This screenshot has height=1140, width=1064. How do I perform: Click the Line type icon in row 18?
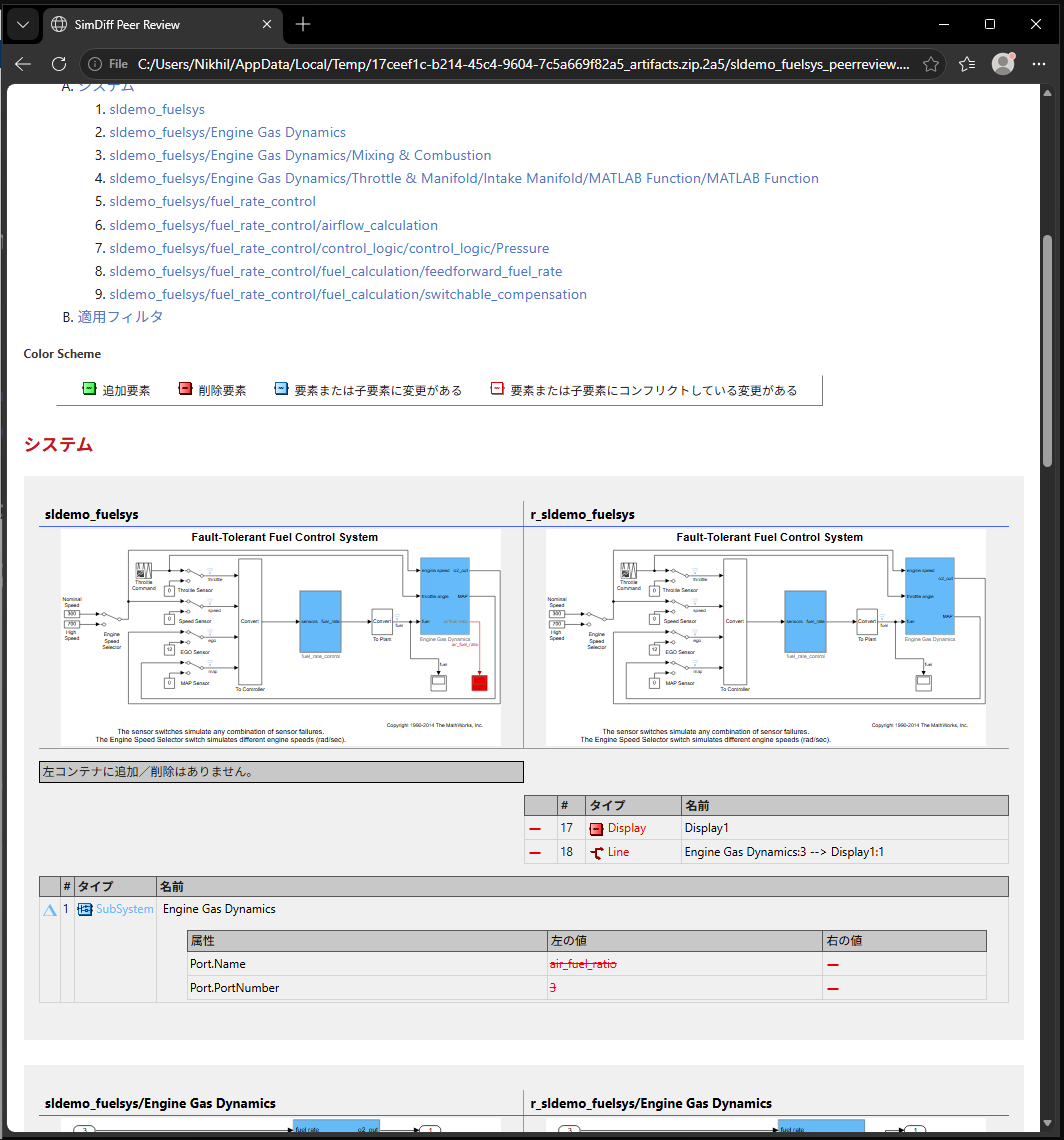tap(597, 853)
